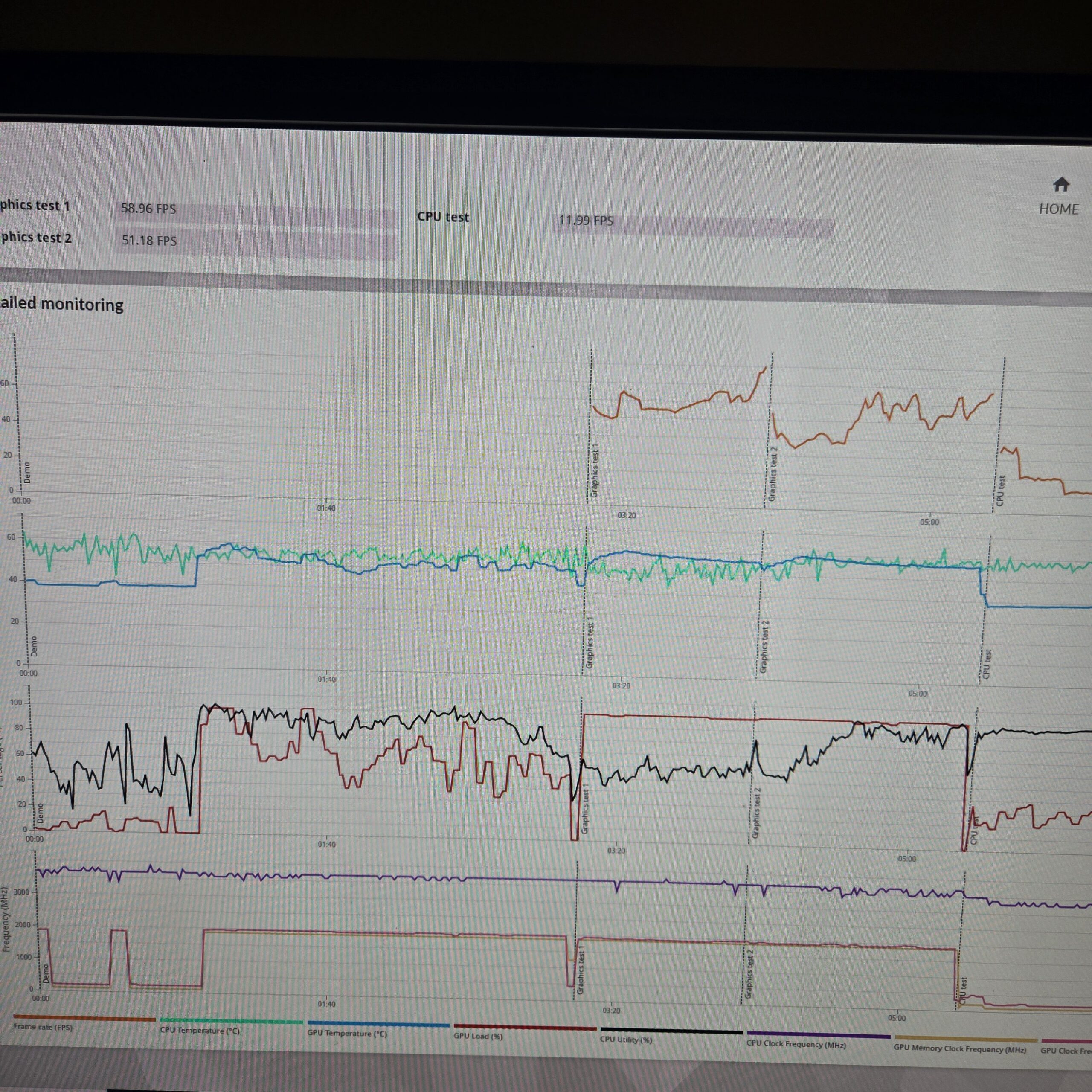Screen dimensions: 1092x1092
Task: Hide the GPU Load (%) series
Action: click(x=478, y=1036)
